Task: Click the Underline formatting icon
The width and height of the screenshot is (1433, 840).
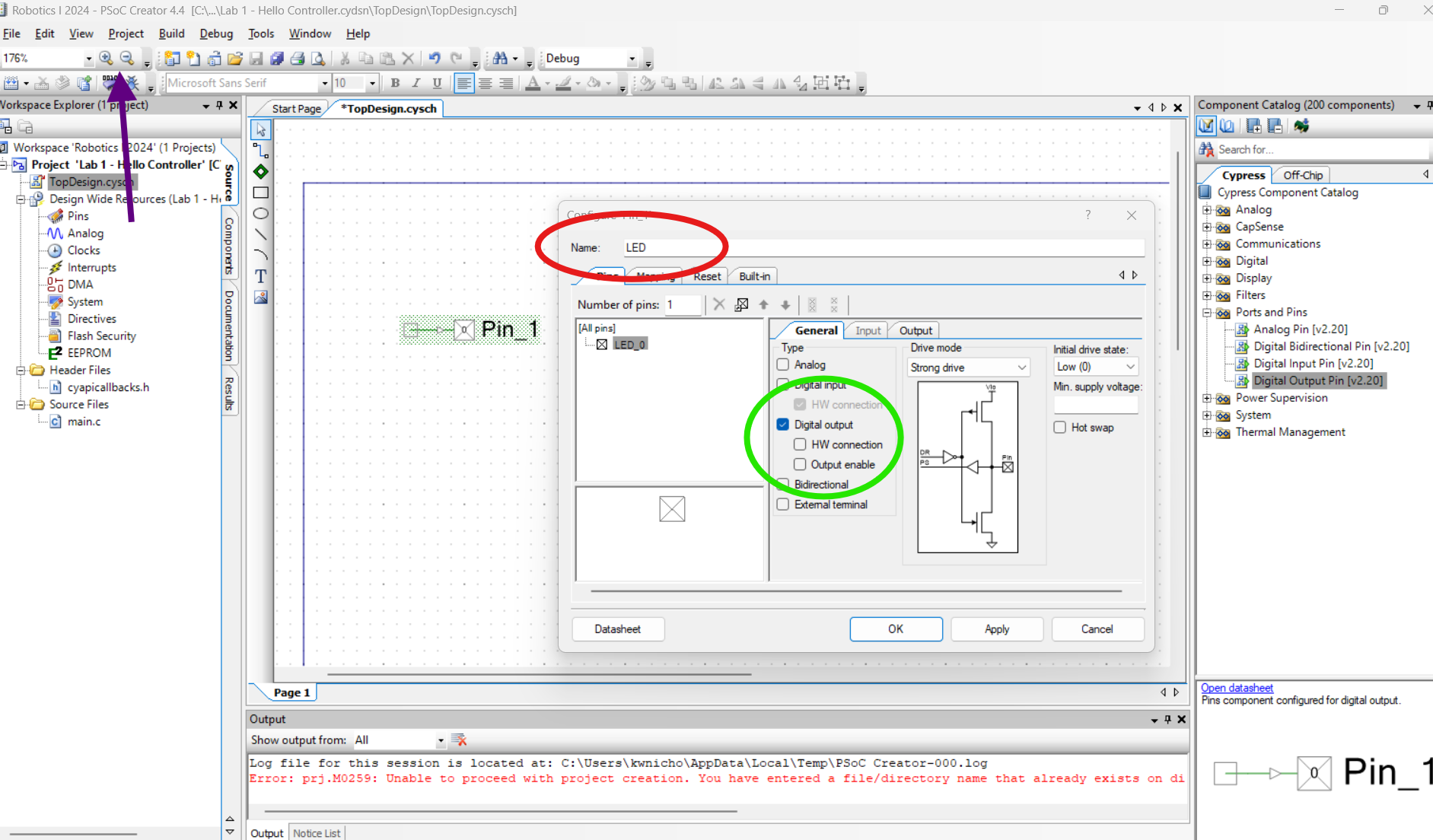Action: pyautogui.click(x=437, y=83)
